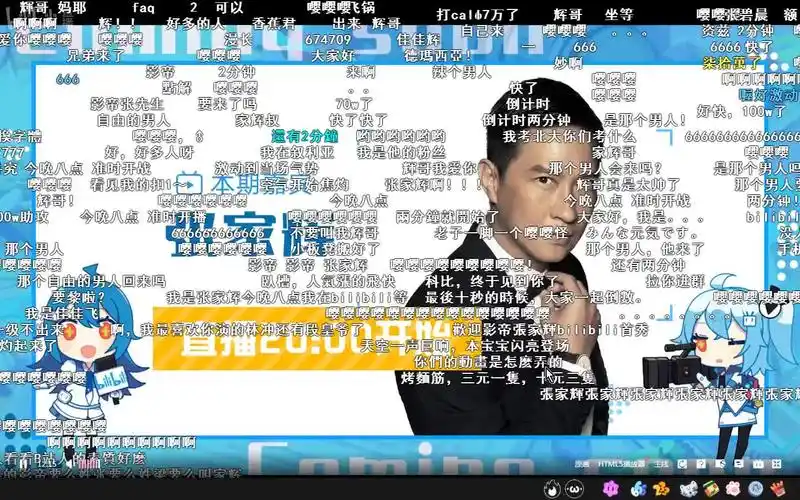Open the HTML5播放器 player selector

coord(620,464)
